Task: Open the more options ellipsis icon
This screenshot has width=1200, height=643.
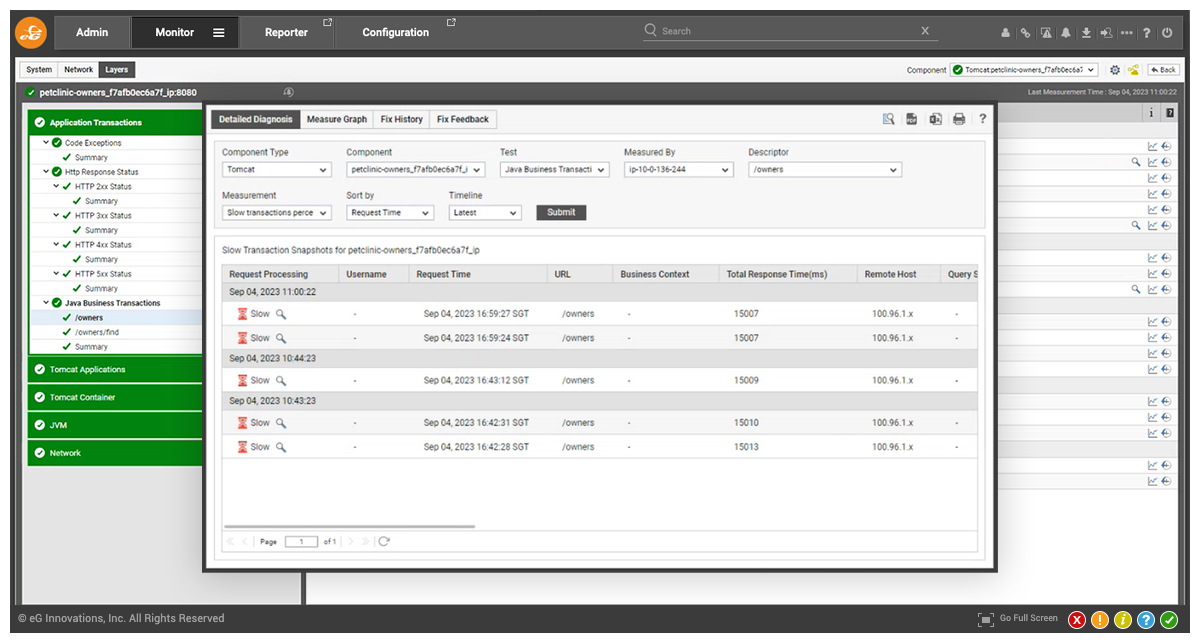Action: click(x=1127, y=33)
